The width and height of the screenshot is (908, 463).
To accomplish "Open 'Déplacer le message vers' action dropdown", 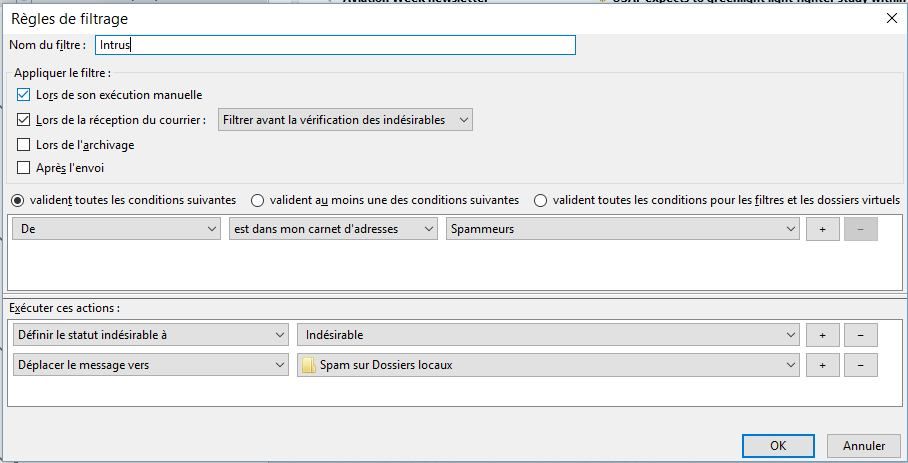I will (151, 365).
